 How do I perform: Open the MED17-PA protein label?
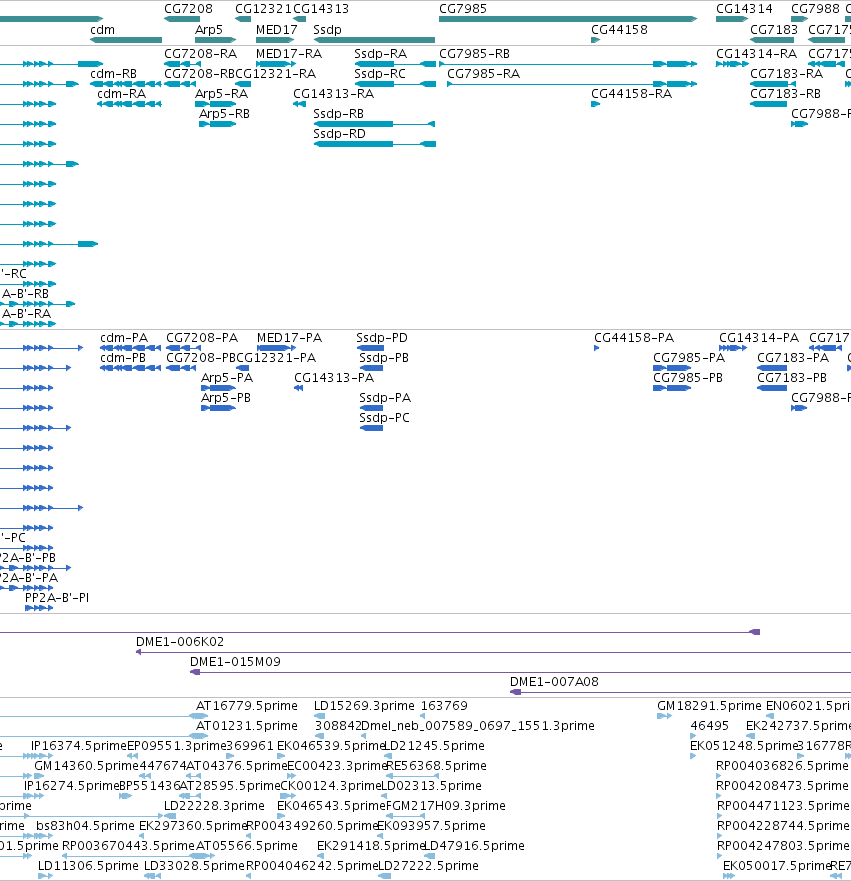(x=289, y=338)
